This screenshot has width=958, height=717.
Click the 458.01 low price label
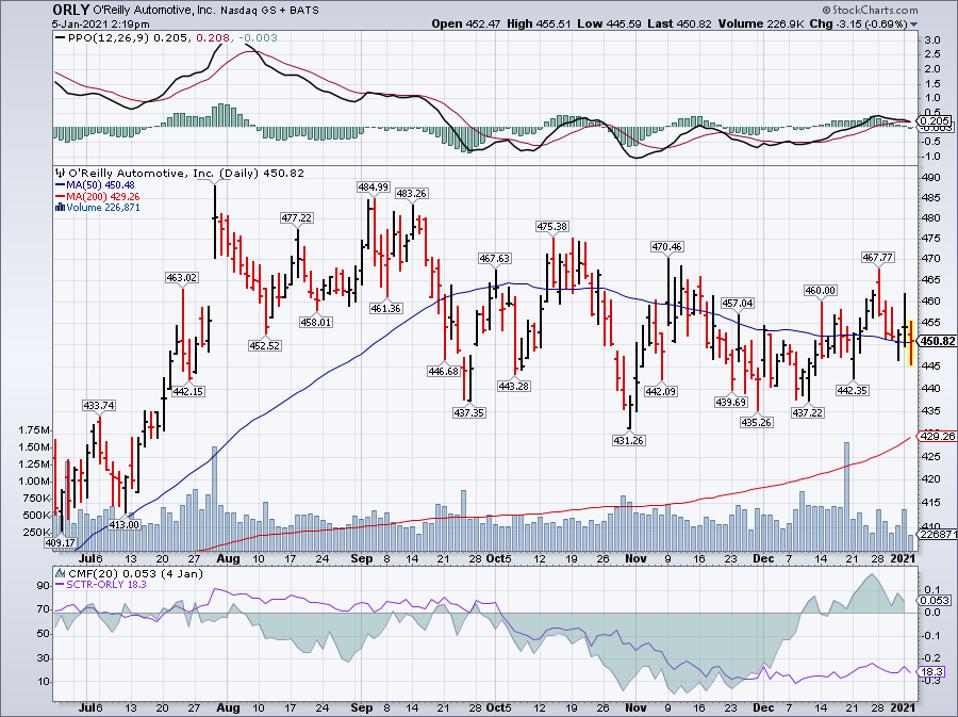pos(316,322)
